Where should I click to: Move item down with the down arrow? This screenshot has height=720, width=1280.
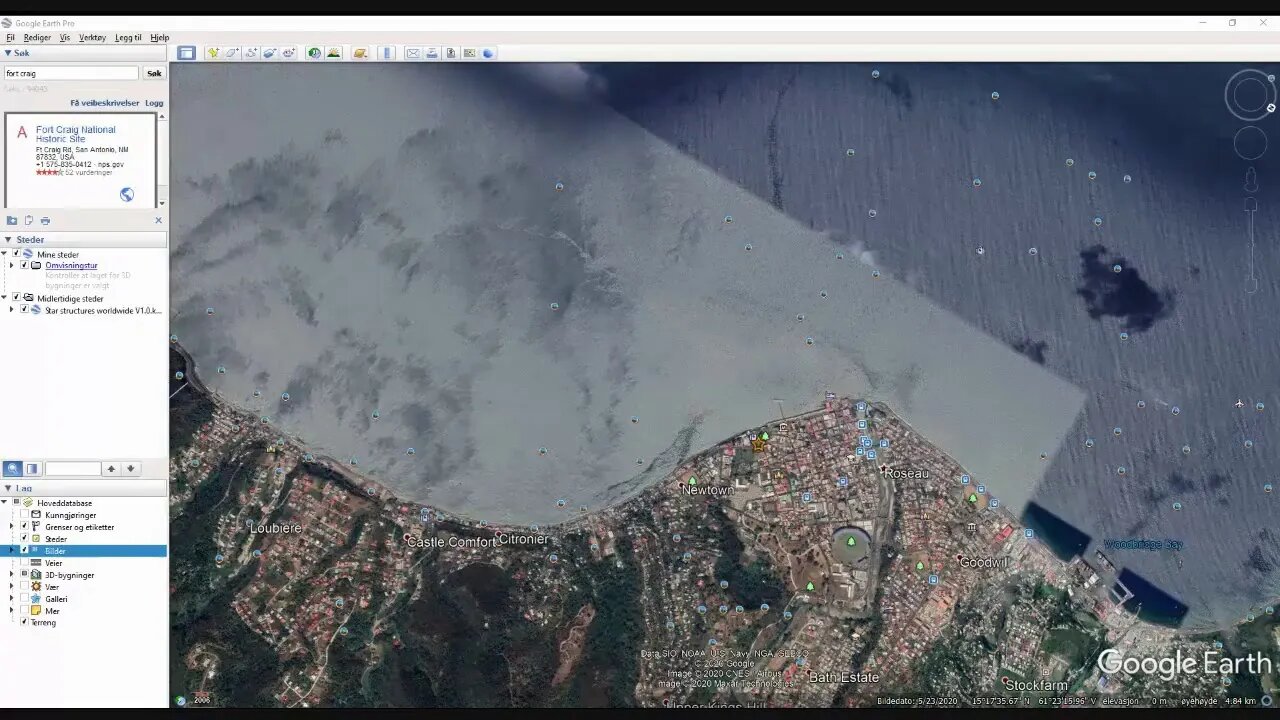130,468
